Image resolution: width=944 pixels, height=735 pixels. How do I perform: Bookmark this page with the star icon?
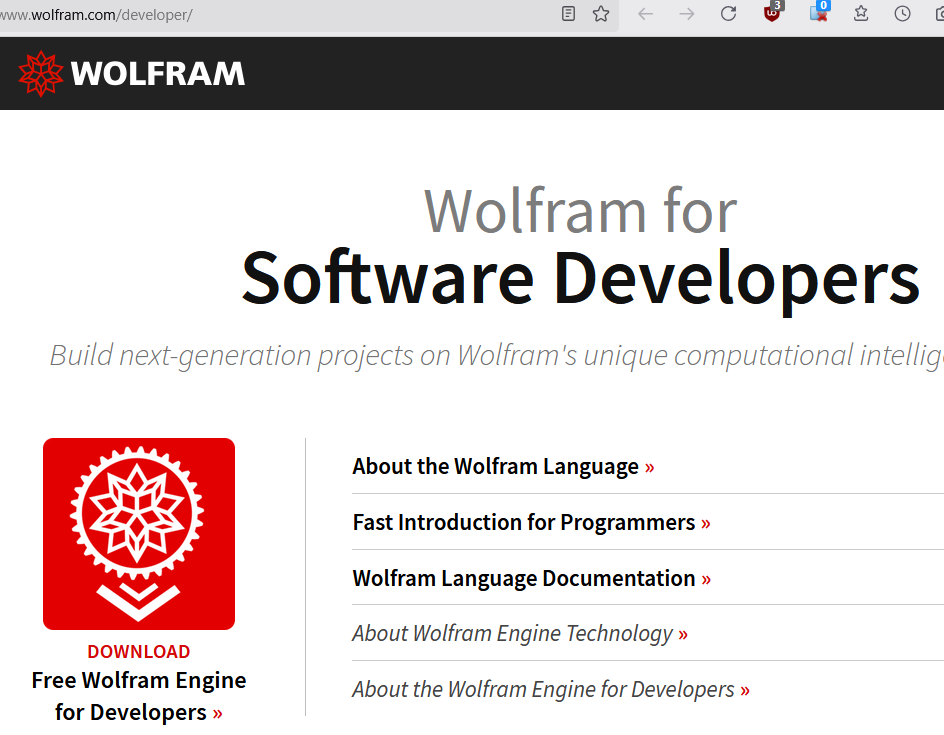[x=601, y=13]
